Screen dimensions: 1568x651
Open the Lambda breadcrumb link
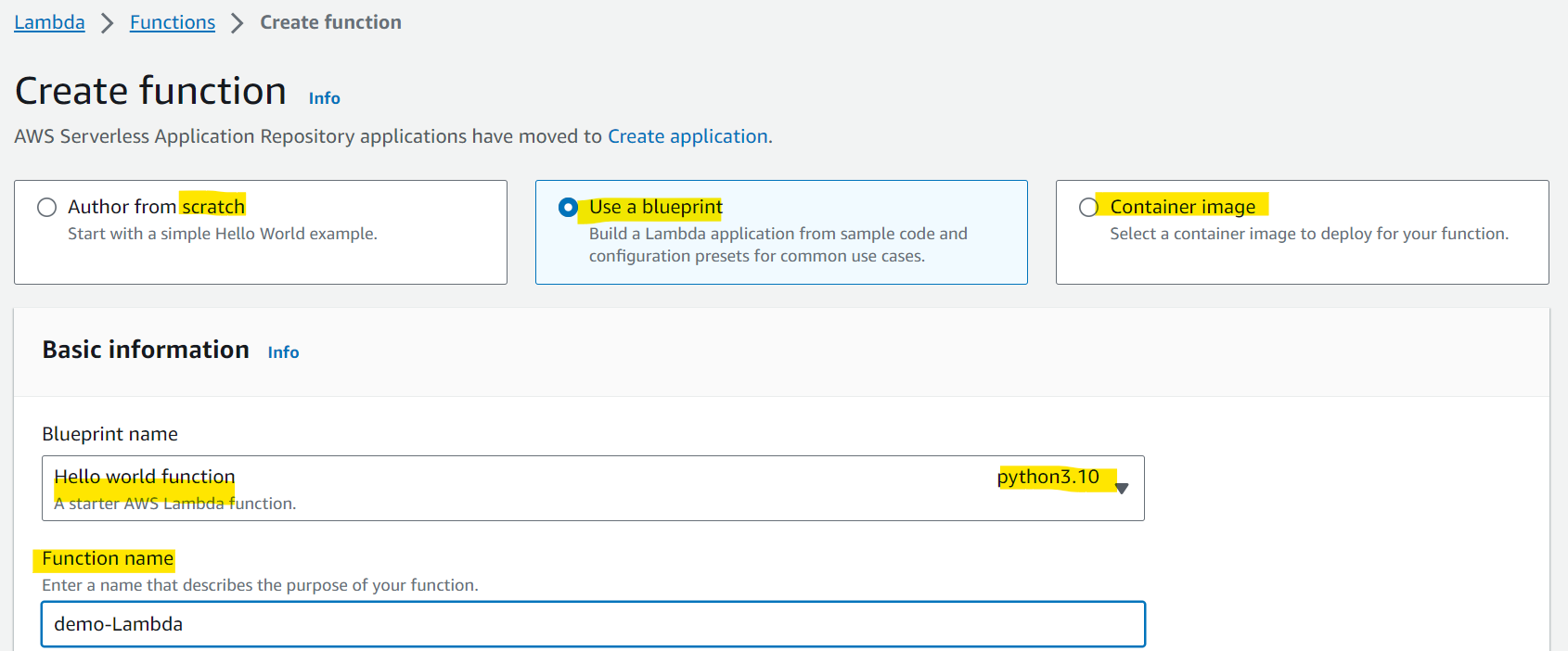point(49,22)
